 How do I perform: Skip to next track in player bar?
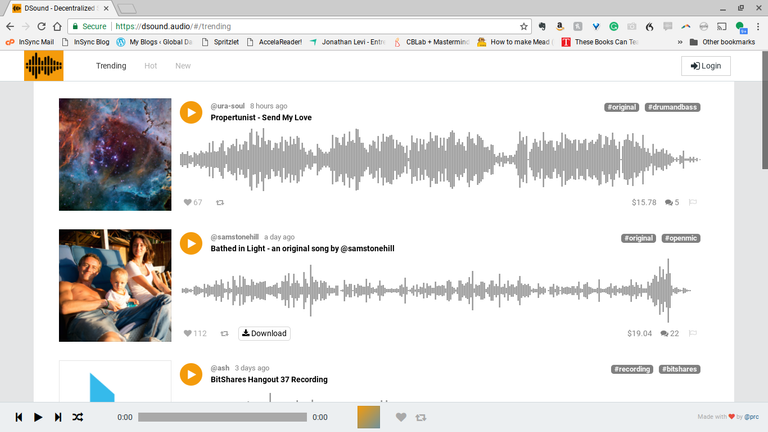58,417
